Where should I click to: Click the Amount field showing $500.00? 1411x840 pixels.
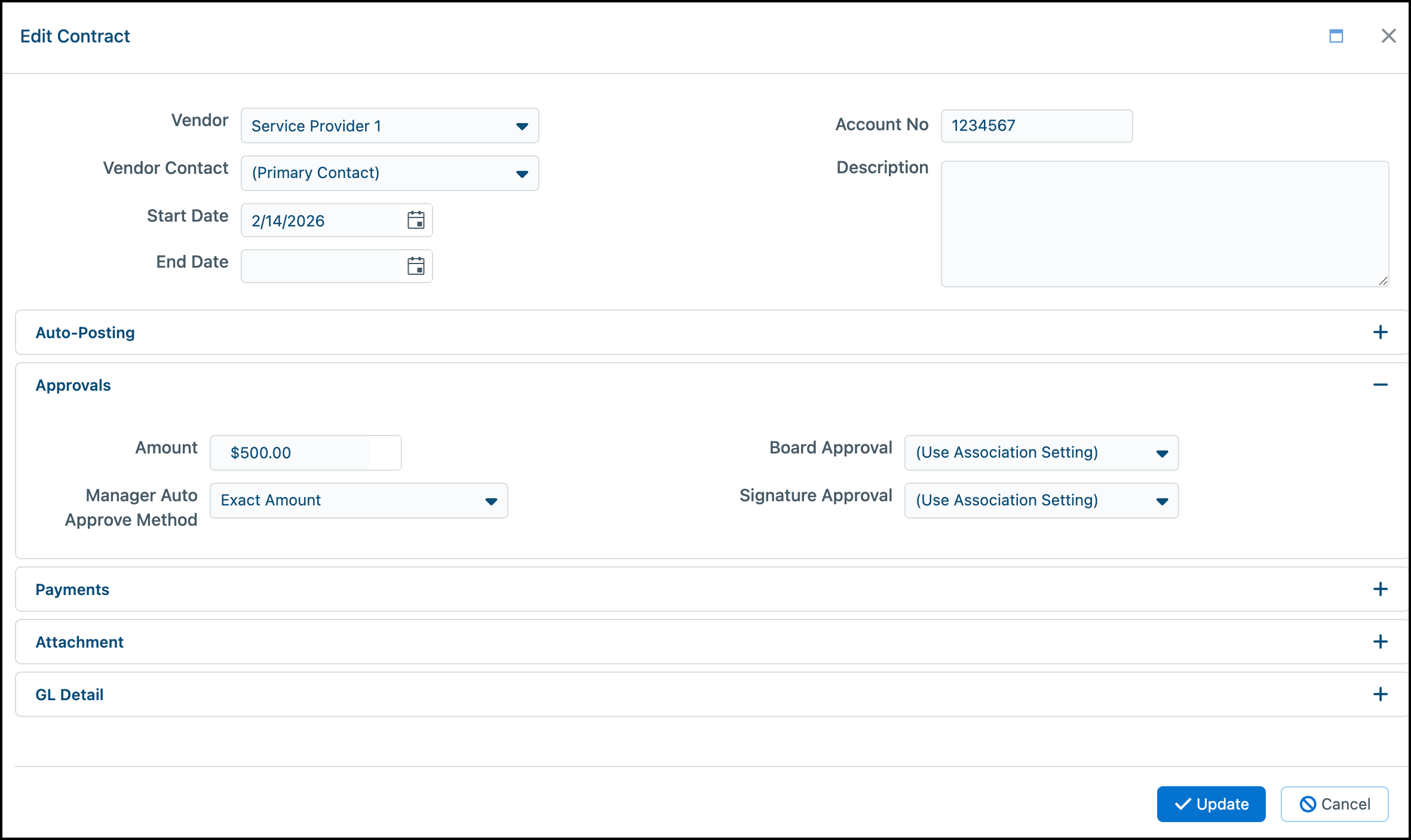(x=305, y=453)
